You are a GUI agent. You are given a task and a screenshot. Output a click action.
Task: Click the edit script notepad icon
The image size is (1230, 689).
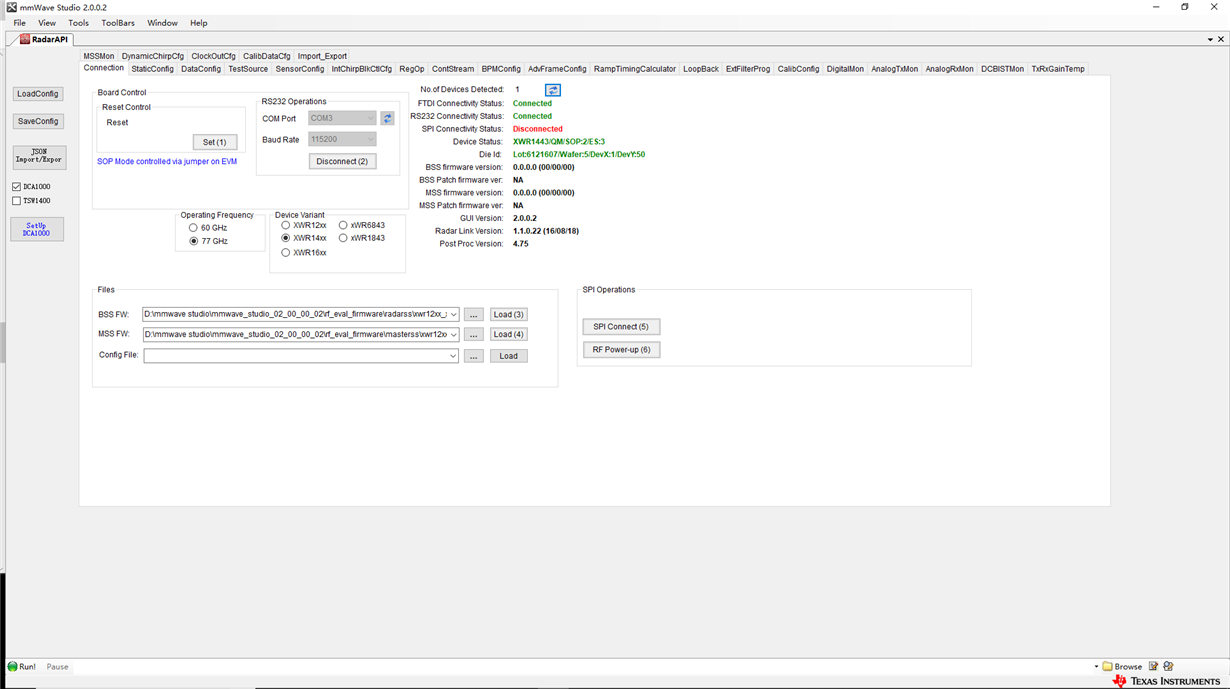[1153, 666]
